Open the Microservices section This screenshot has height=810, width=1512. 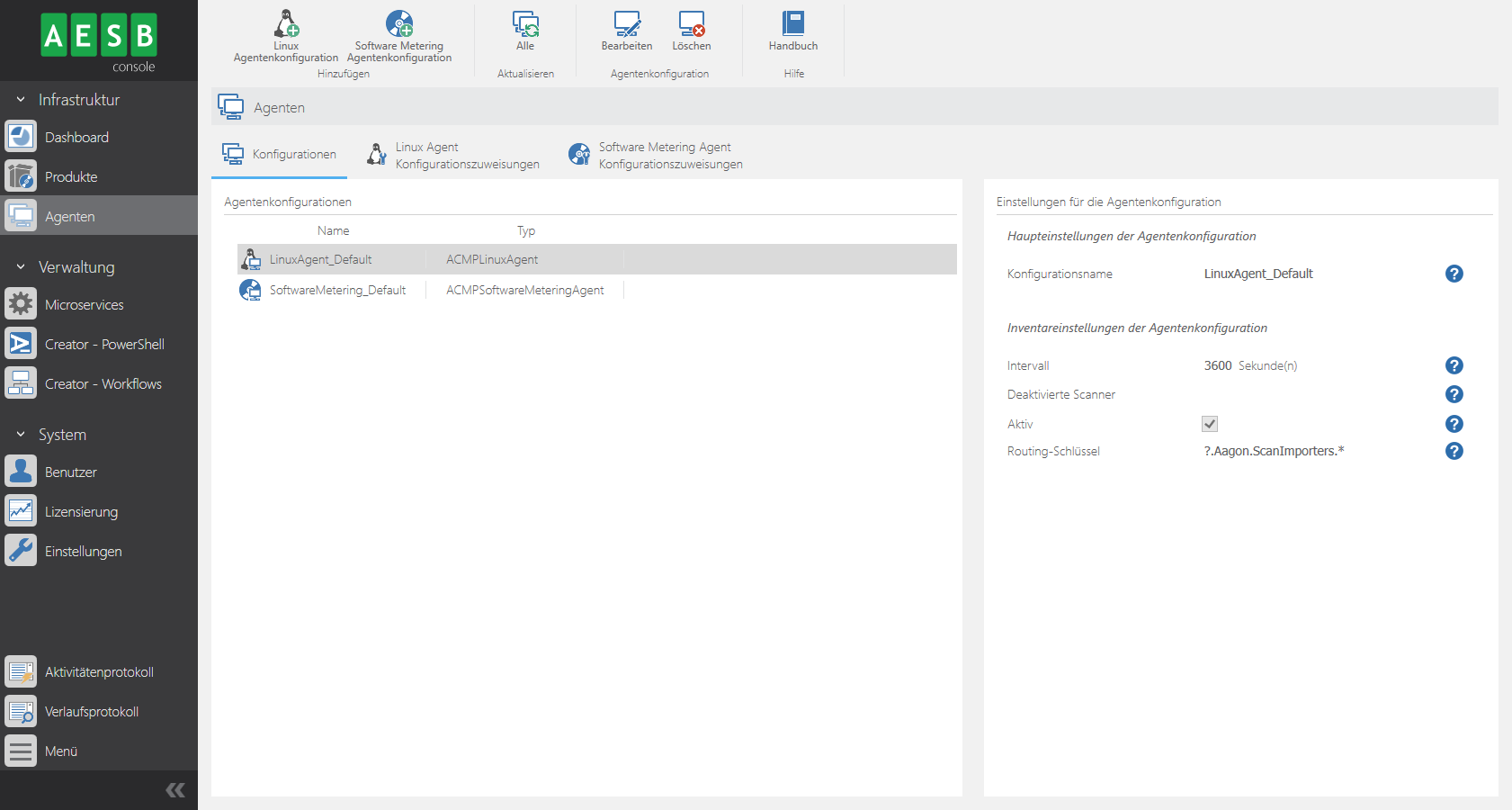click(x=85, y=304)
